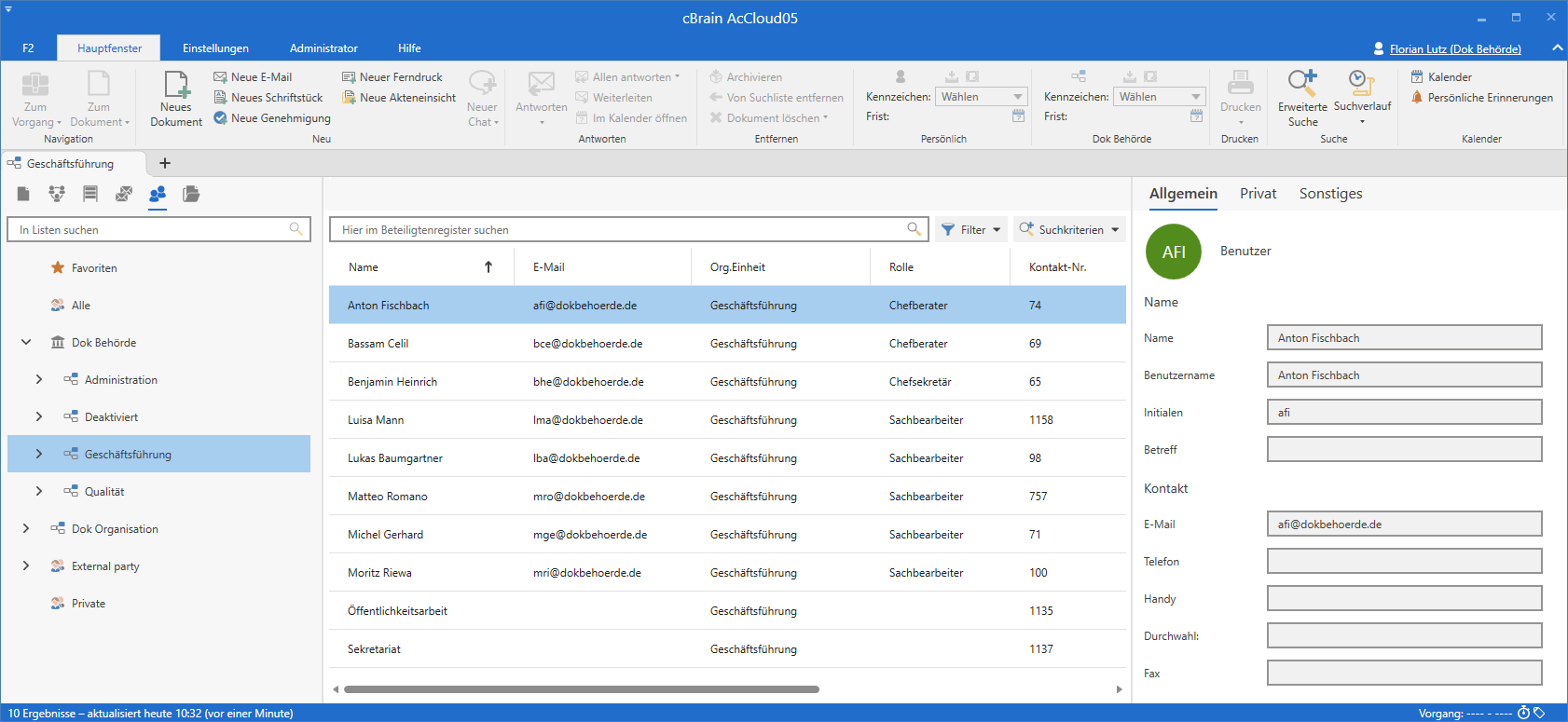Open Erweiterte Suche magnifier icon
Viewport: 1568px width, 722px height.
pos(1302,84)
